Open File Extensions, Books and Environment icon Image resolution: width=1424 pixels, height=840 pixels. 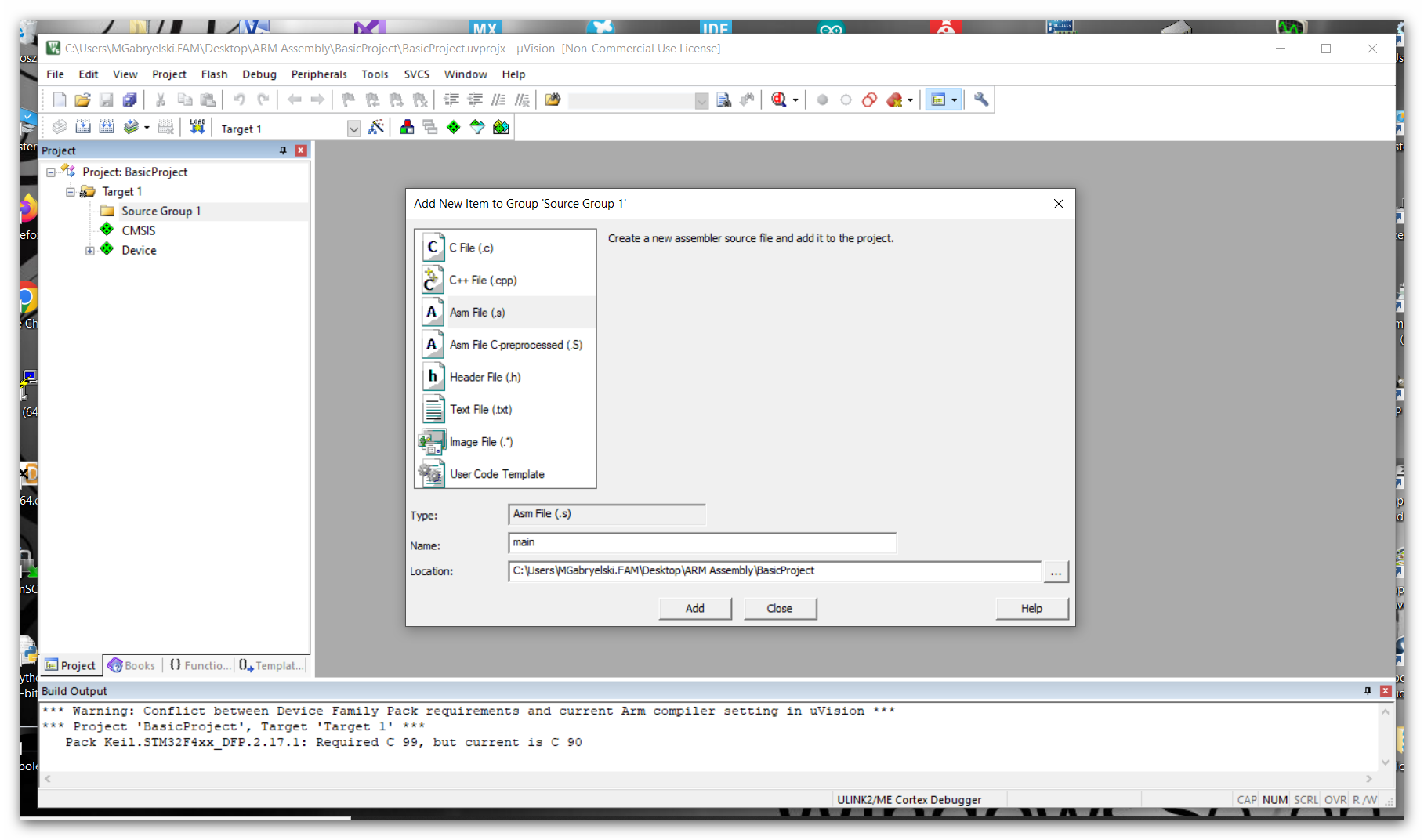tap(407, 127)
